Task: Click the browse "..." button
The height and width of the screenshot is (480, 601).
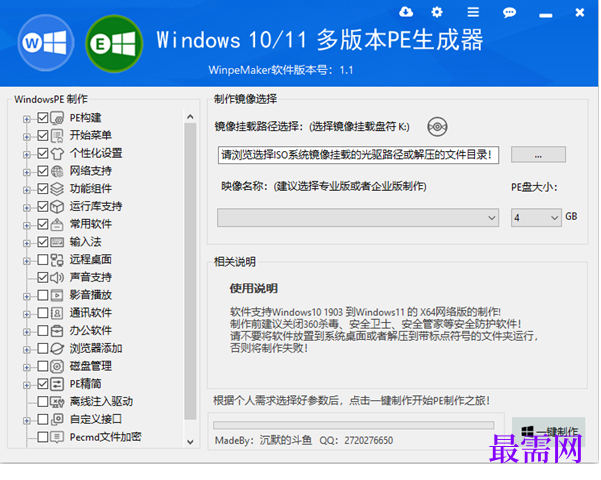Action: tap(538, 155)
